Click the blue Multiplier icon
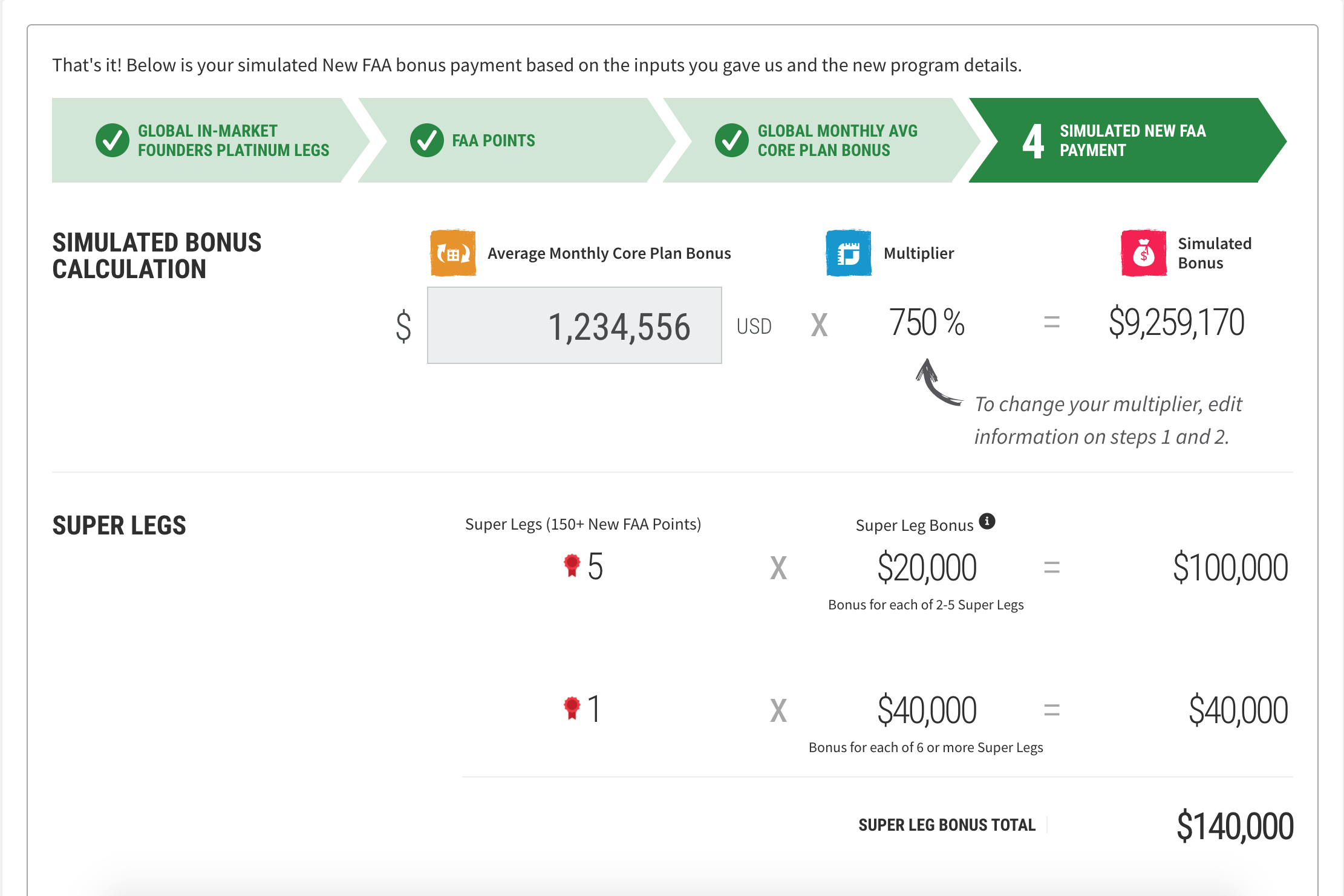The height and width of the screenshot is (896, 1344). (848, 253)
